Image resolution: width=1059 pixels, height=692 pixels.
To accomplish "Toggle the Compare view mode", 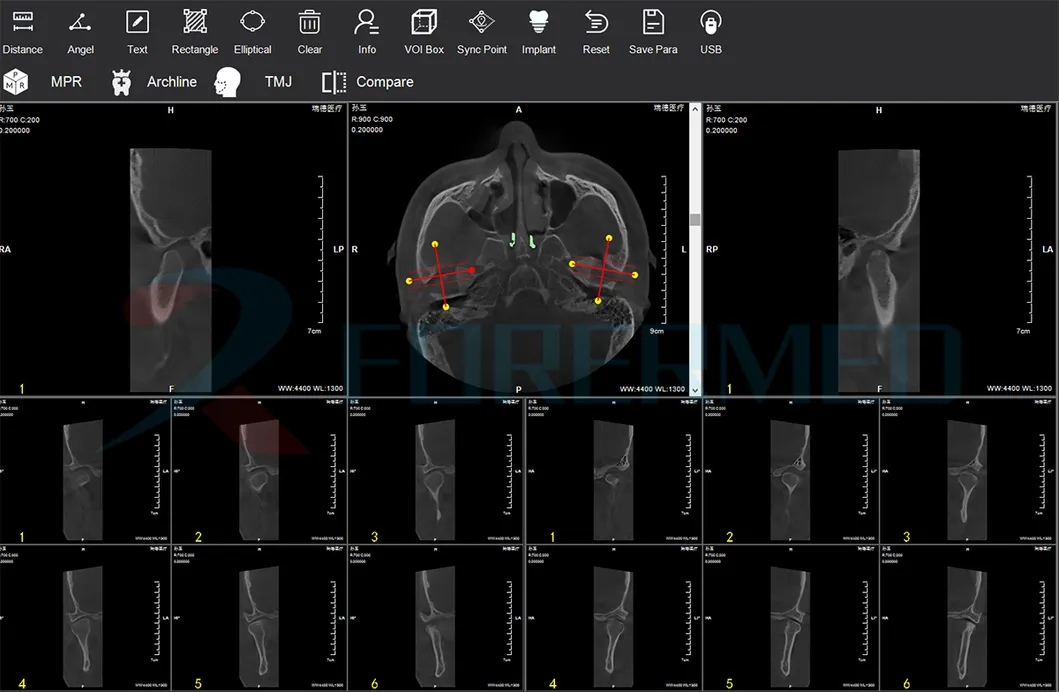I will [x=367, y=82].
